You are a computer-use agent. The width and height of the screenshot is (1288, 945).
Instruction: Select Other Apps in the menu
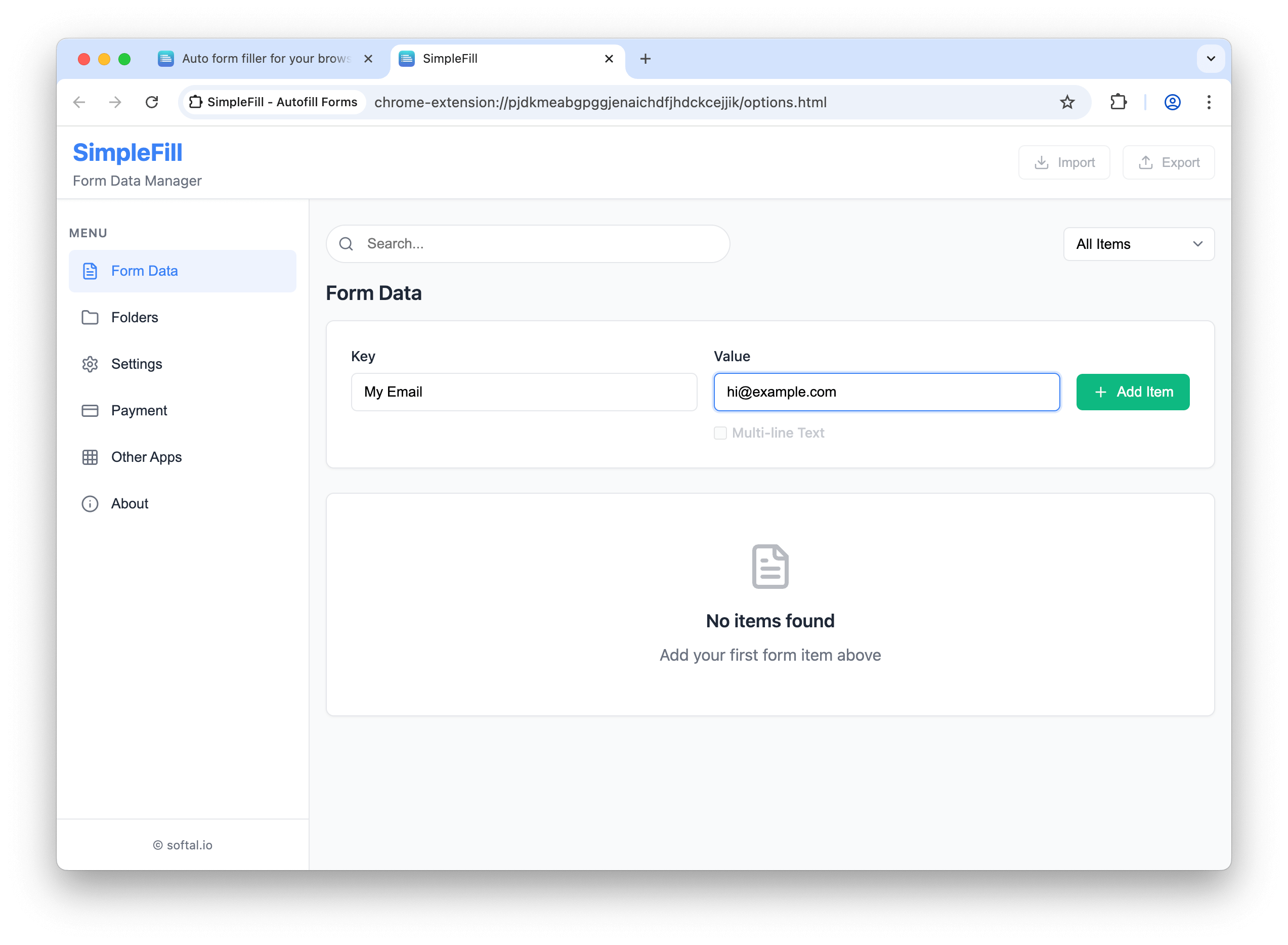(183, 457)
